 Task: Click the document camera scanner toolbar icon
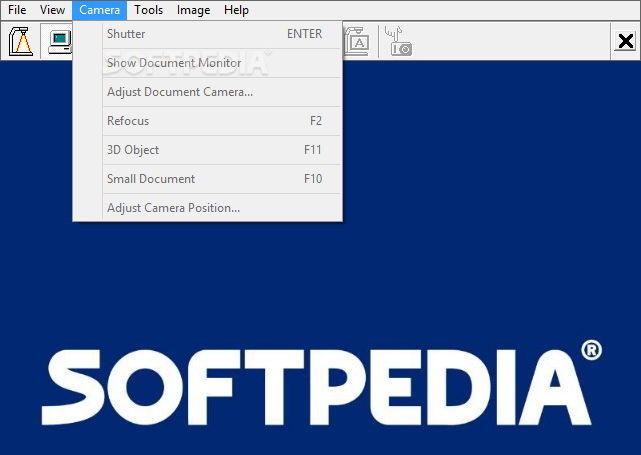coord(20,41)
